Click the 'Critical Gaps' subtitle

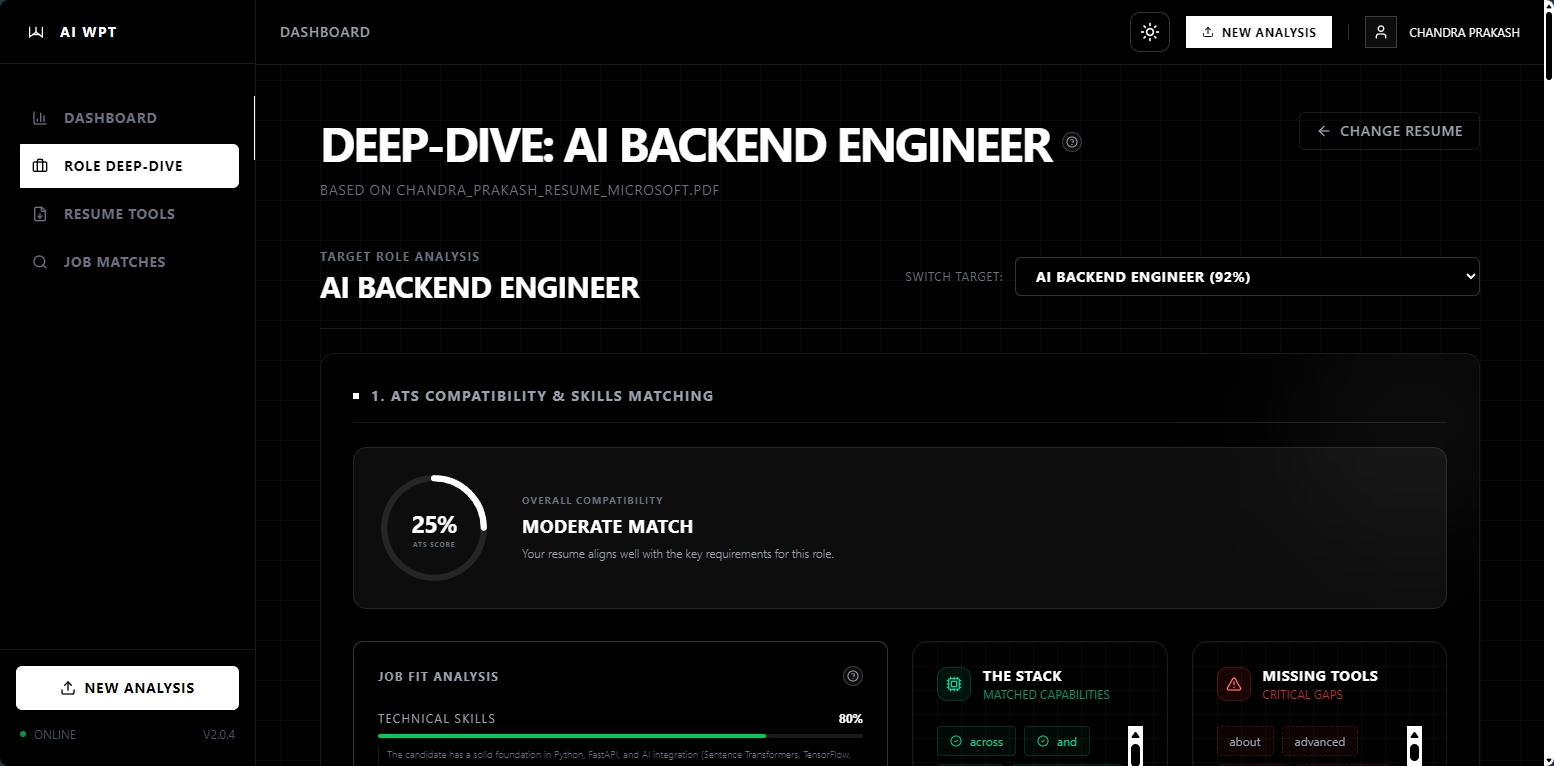tap(1302, 695)
